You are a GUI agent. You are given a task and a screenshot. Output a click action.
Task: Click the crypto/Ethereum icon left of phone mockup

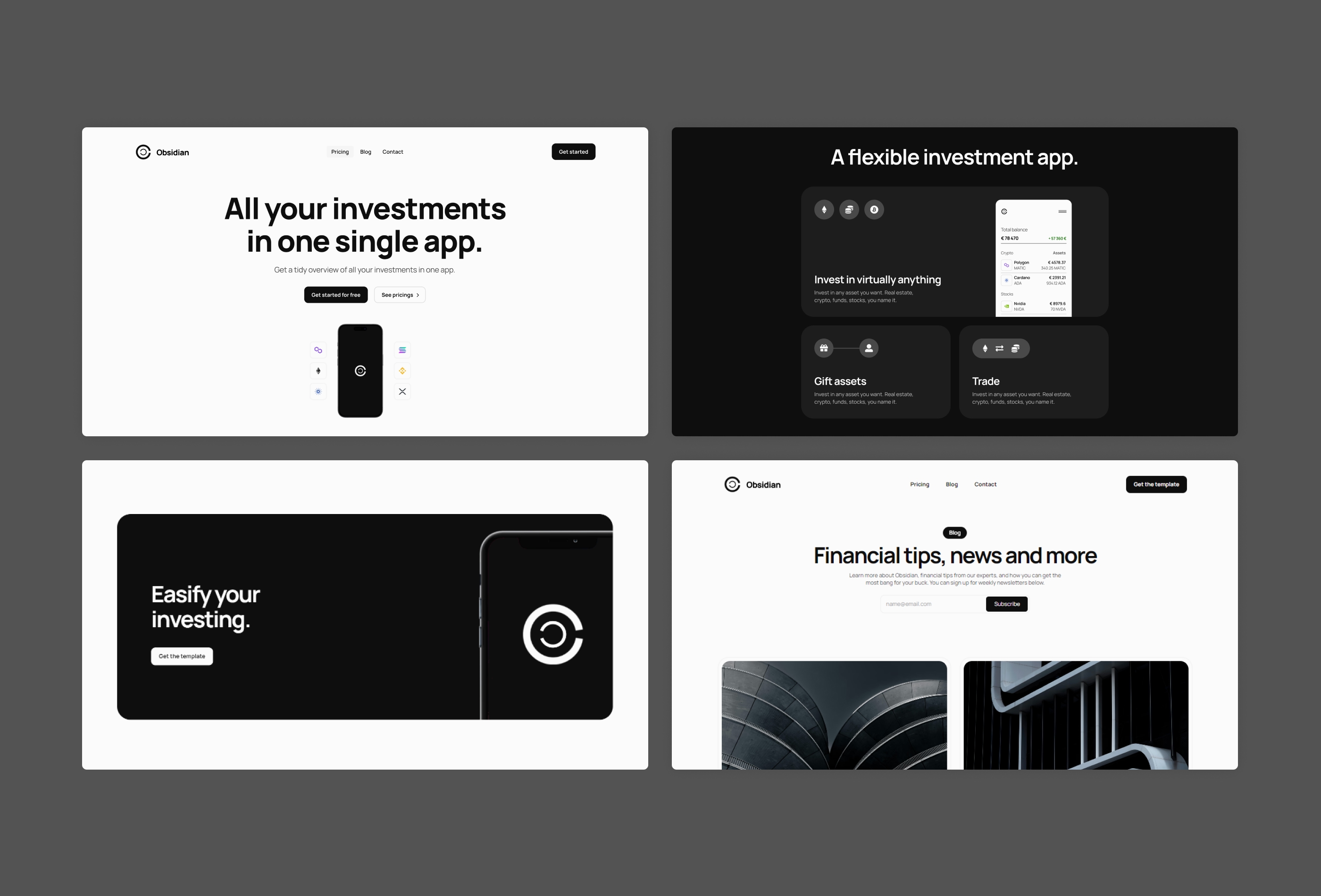click(x=318, y=370)
